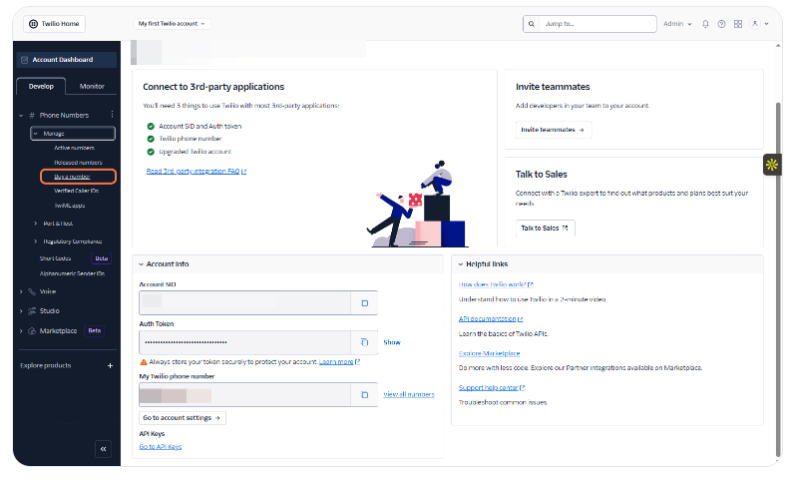This screenshot has height=487, width=792.
Task: Expand the Studio section
Action: point(21,311)
